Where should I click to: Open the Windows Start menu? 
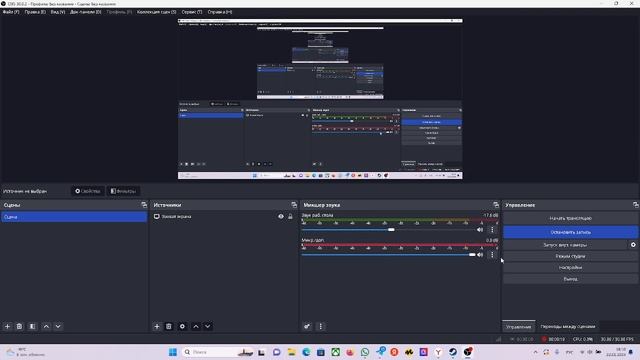[173, 352]
